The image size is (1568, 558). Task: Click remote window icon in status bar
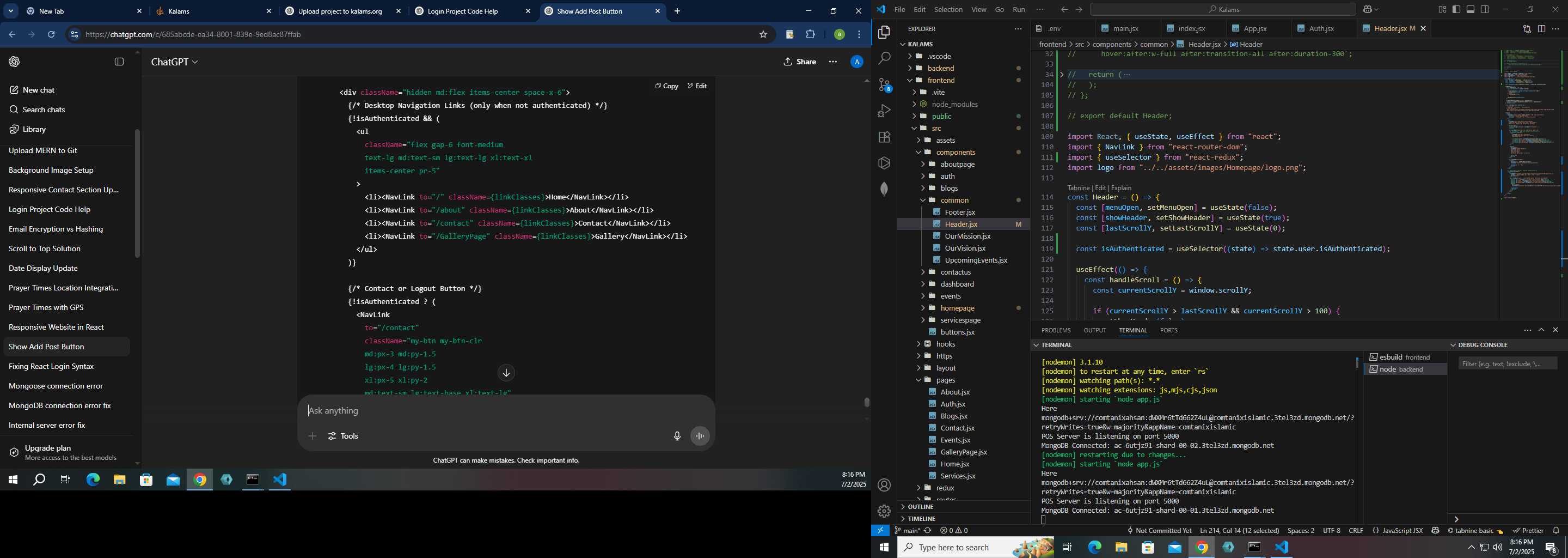[x=880, y=531]
